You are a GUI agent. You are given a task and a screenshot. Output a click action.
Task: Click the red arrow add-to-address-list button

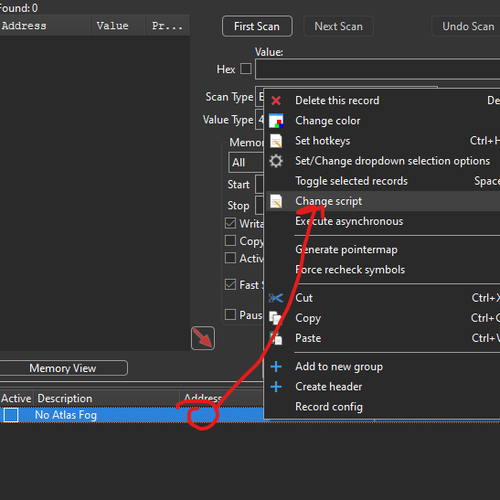[203, 338]
